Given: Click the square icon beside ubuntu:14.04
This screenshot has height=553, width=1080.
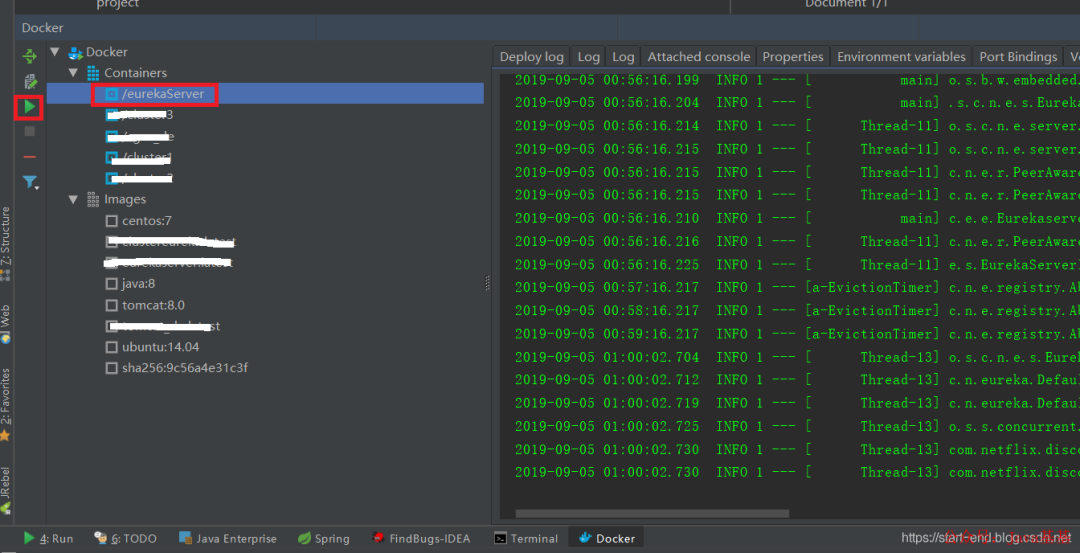Looking at the screenshot, I should coord(112,346).
